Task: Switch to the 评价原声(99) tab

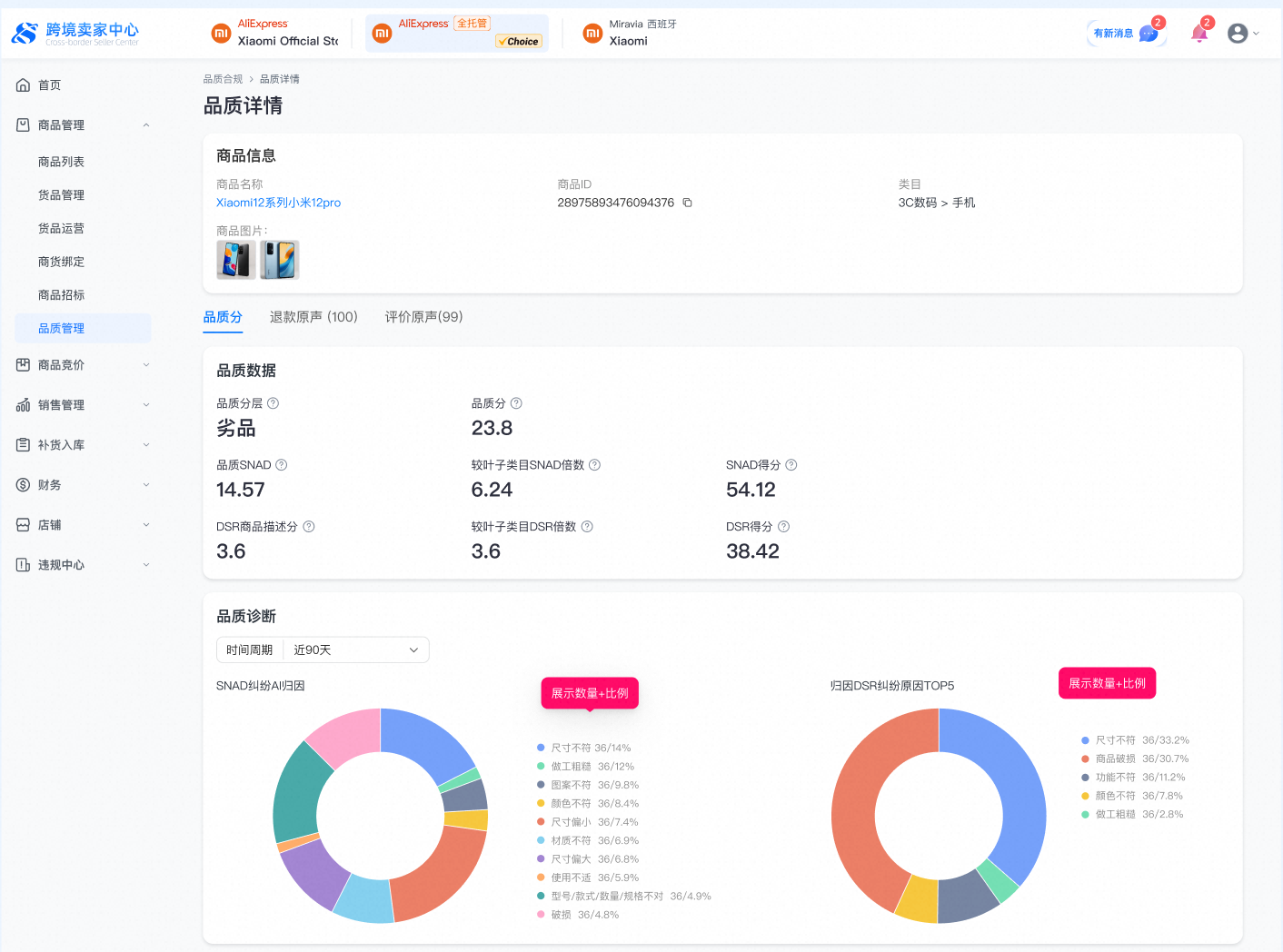Action: [423, 317]
